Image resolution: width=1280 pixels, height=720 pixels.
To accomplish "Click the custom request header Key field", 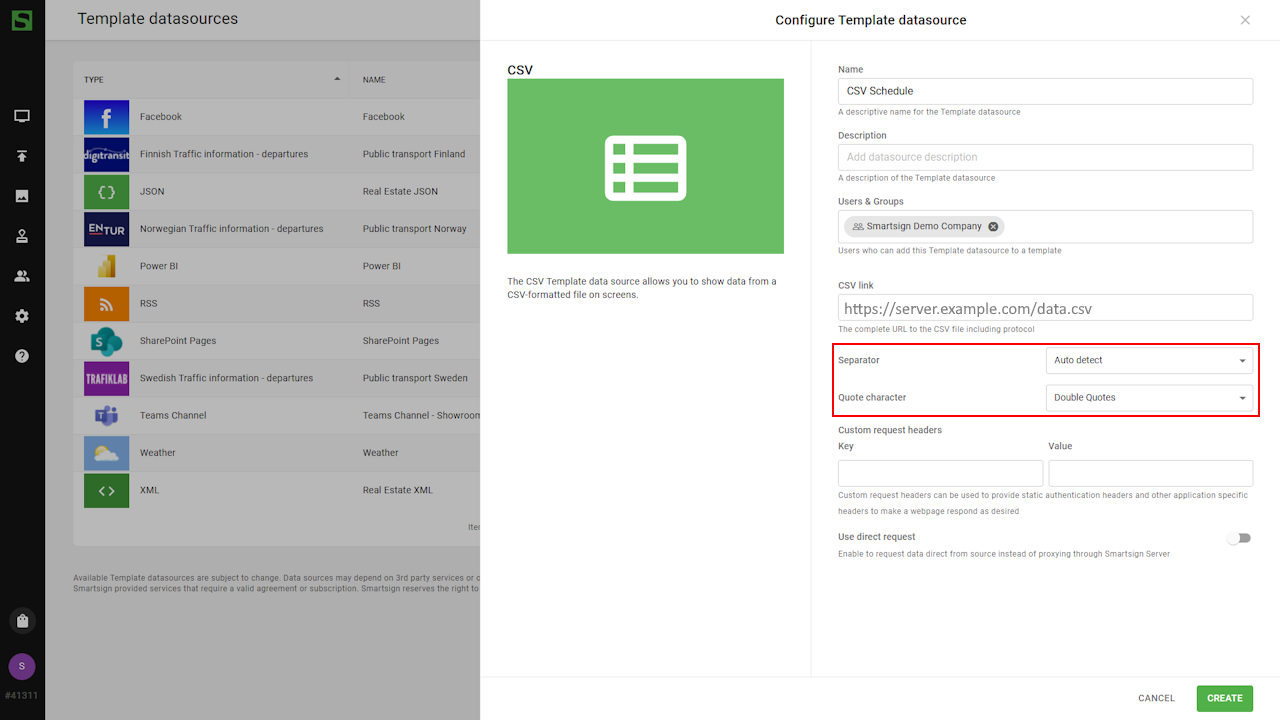I will click(940, 473).
